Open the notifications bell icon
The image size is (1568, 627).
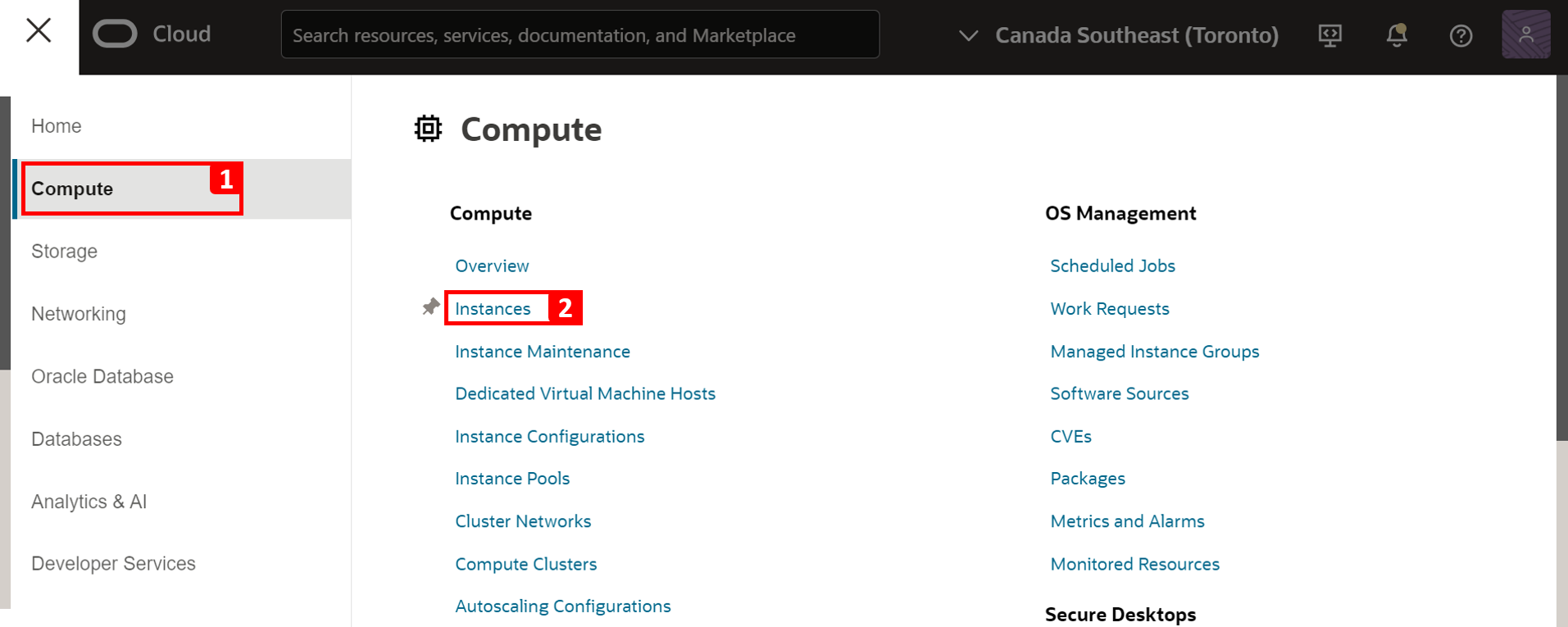(1397, 35)
